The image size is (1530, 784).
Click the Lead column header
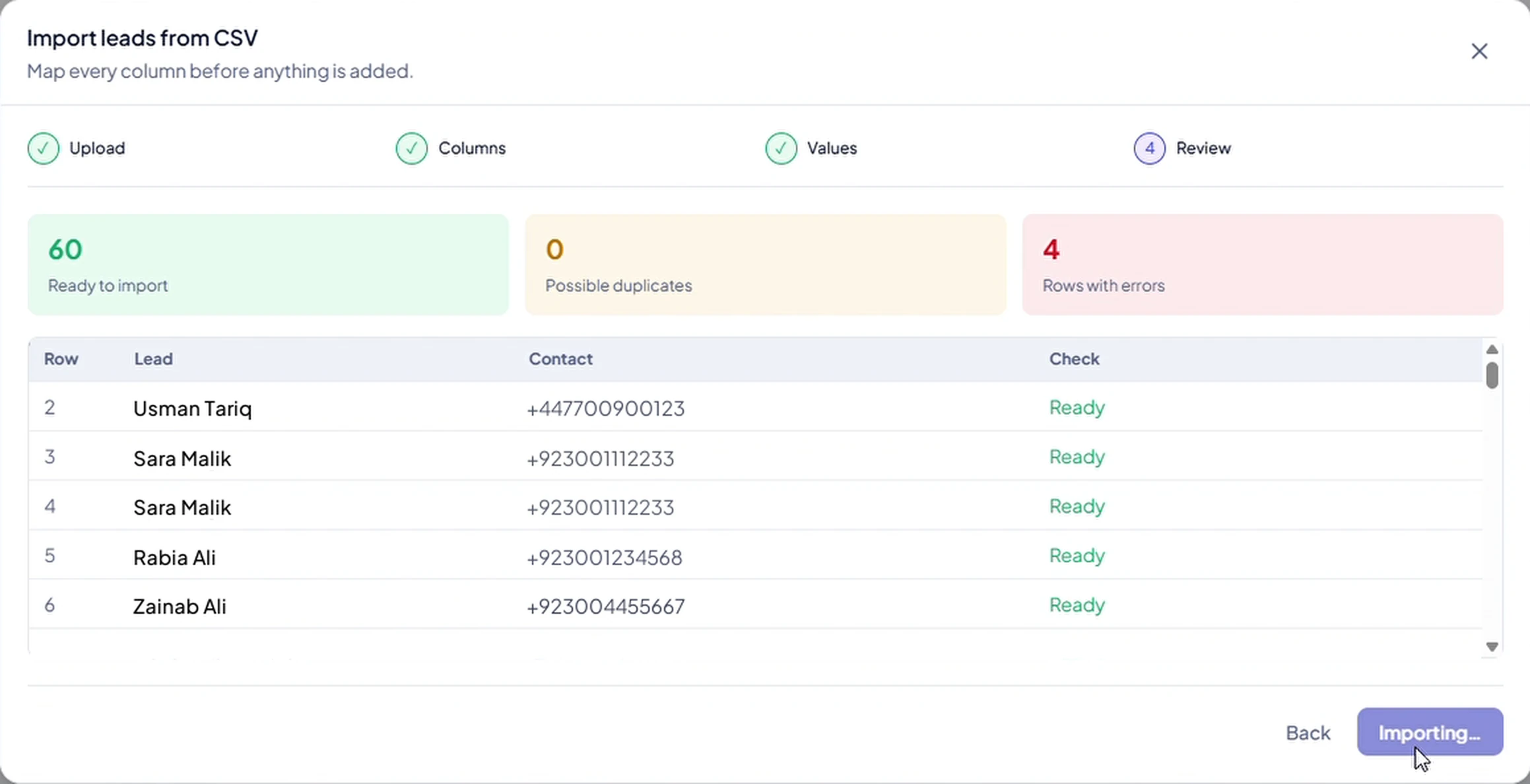pos(153,359)
